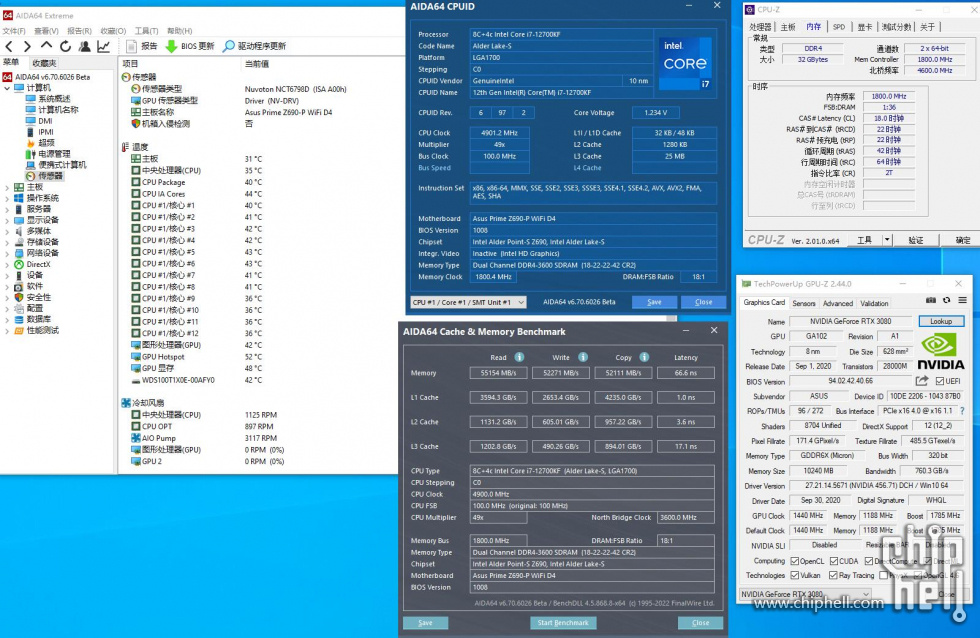This screenshot has height=638, width=980.
Task: Toggle the Ray Tracing checkbox
Action: click(833, 575)
